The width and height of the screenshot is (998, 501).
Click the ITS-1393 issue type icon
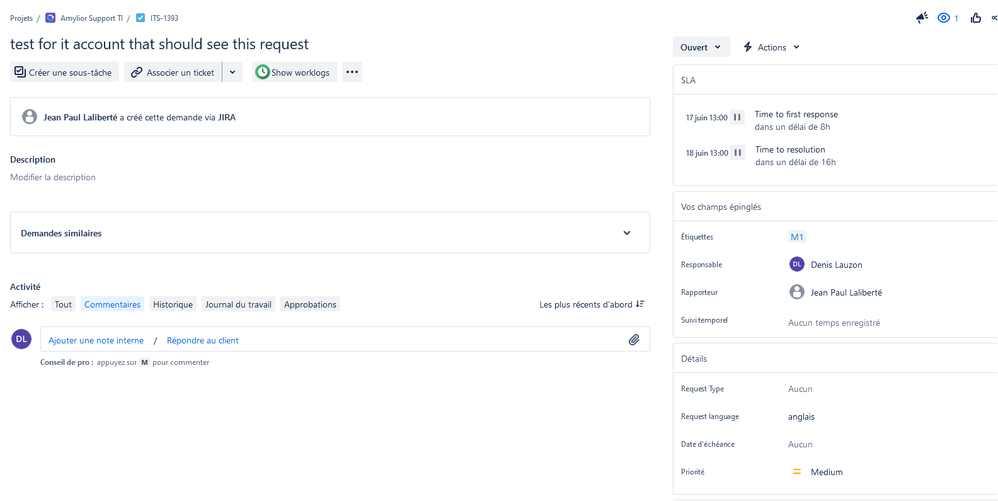(141, 18)
